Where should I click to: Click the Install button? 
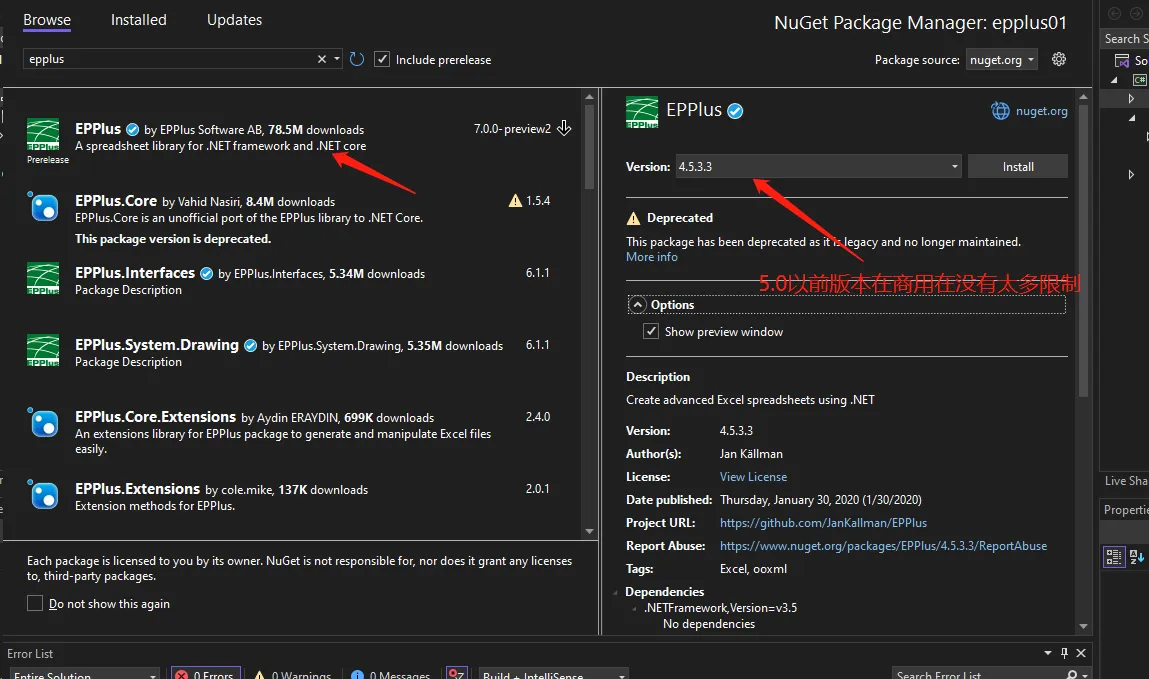(x=1018, y=166)
